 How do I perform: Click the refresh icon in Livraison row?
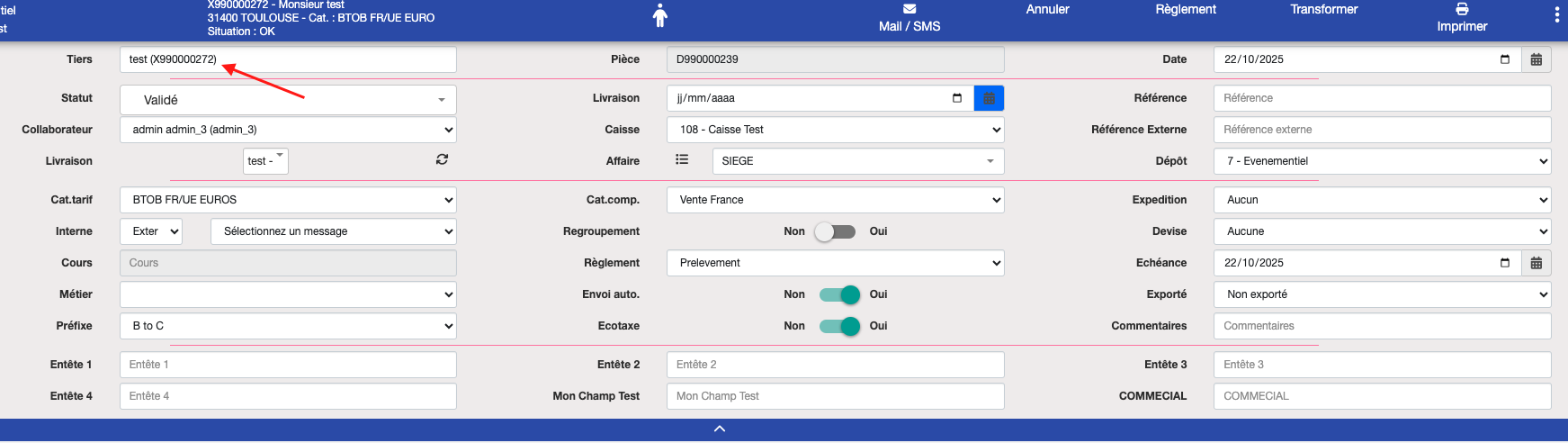442,159
